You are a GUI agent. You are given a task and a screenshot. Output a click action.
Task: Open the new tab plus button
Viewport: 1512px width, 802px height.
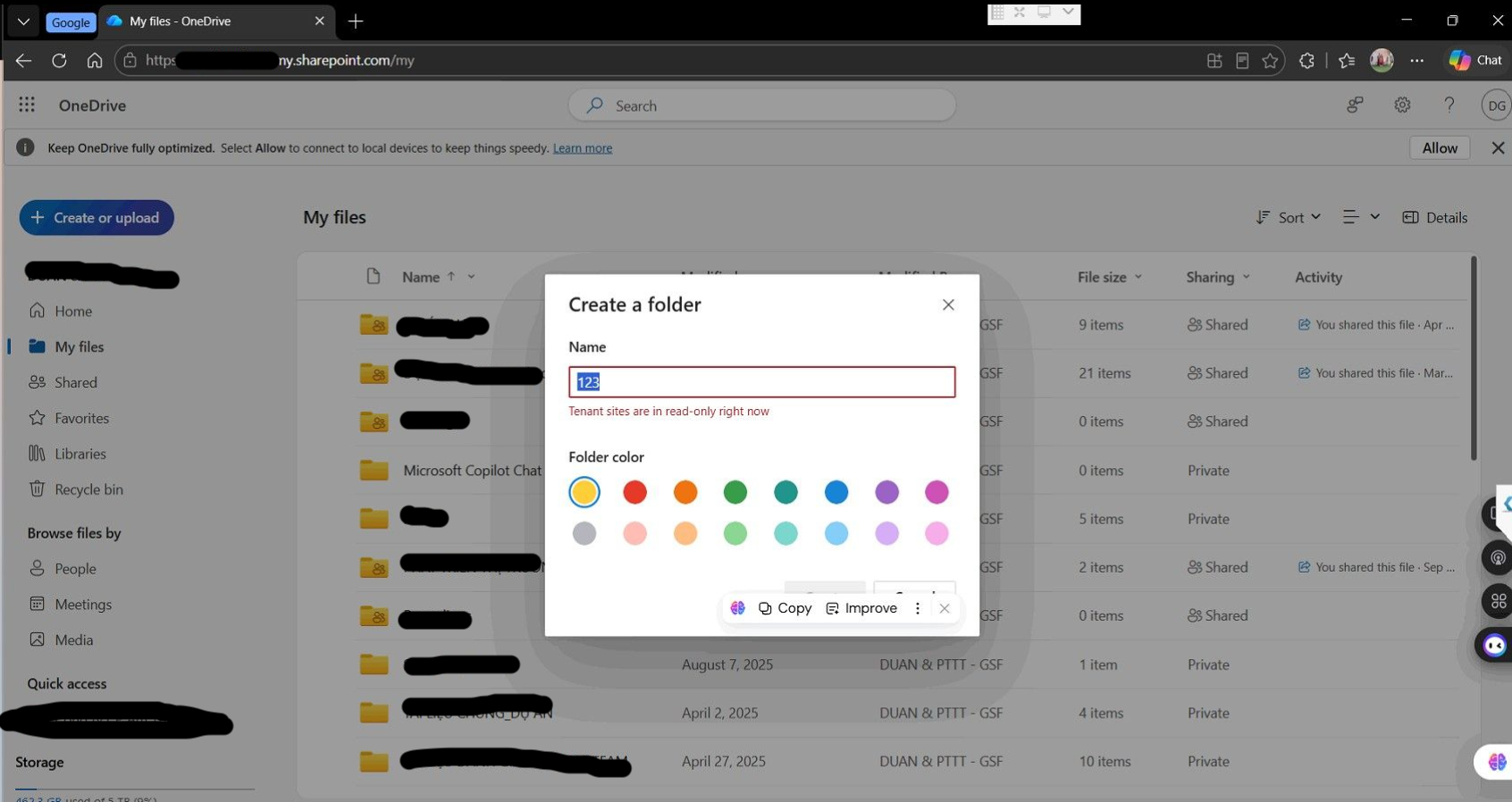[356, 21]
